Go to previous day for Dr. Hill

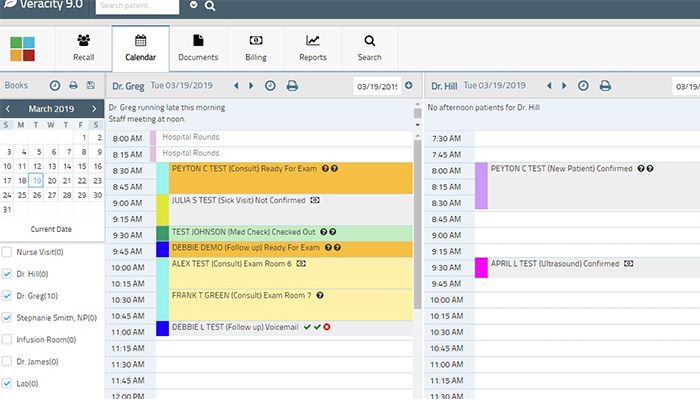pos(549,86)
